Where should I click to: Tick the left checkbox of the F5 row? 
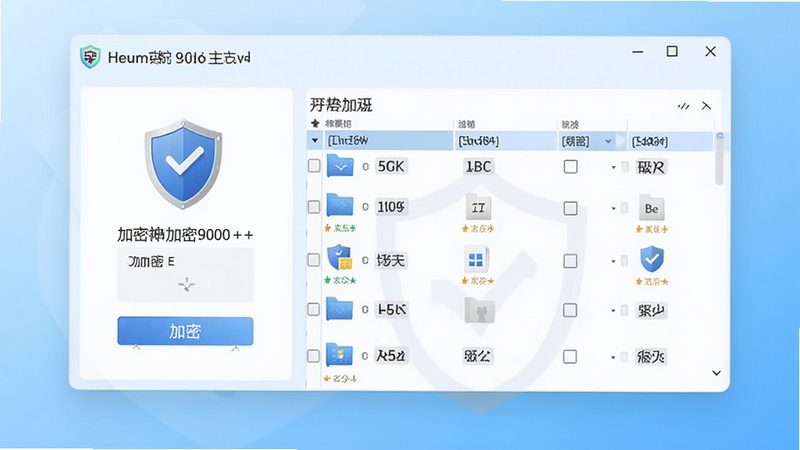click(314, 310)
